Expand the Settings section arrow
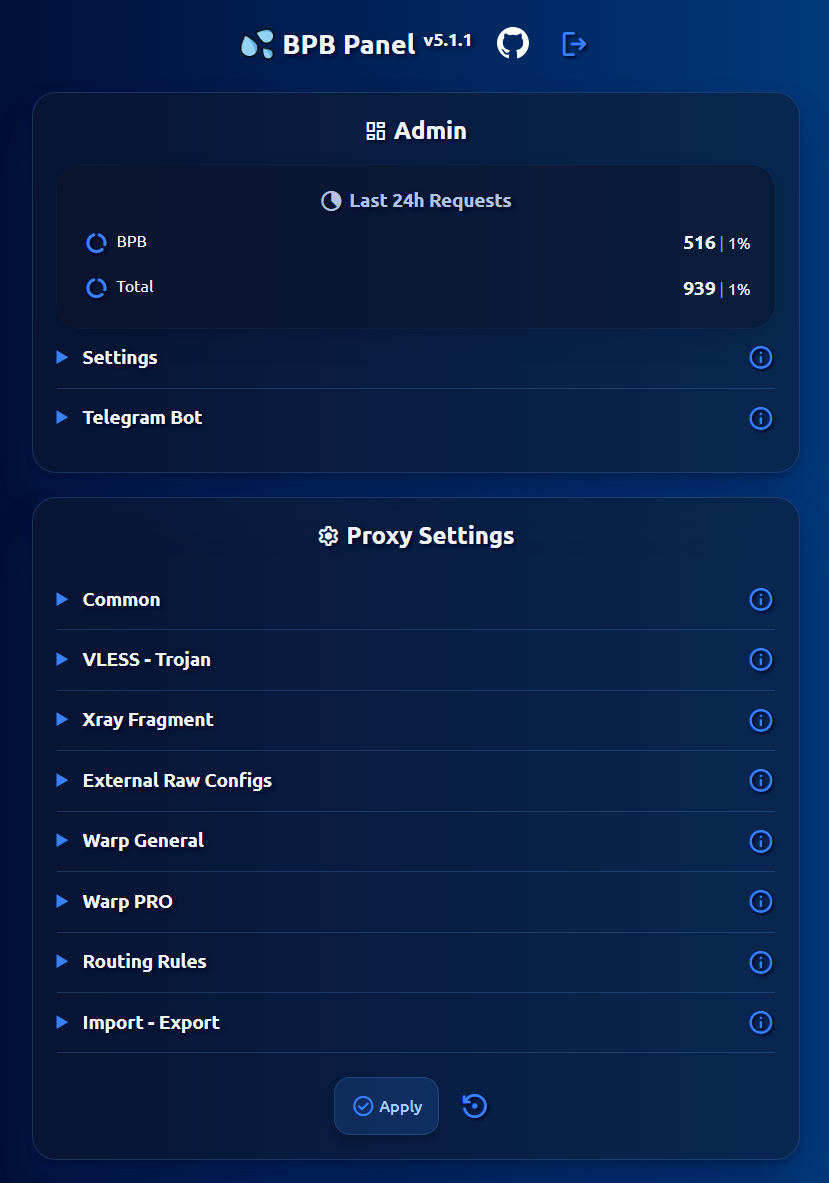This screenshot has width=829, height=1183. [x=62, y=357]
